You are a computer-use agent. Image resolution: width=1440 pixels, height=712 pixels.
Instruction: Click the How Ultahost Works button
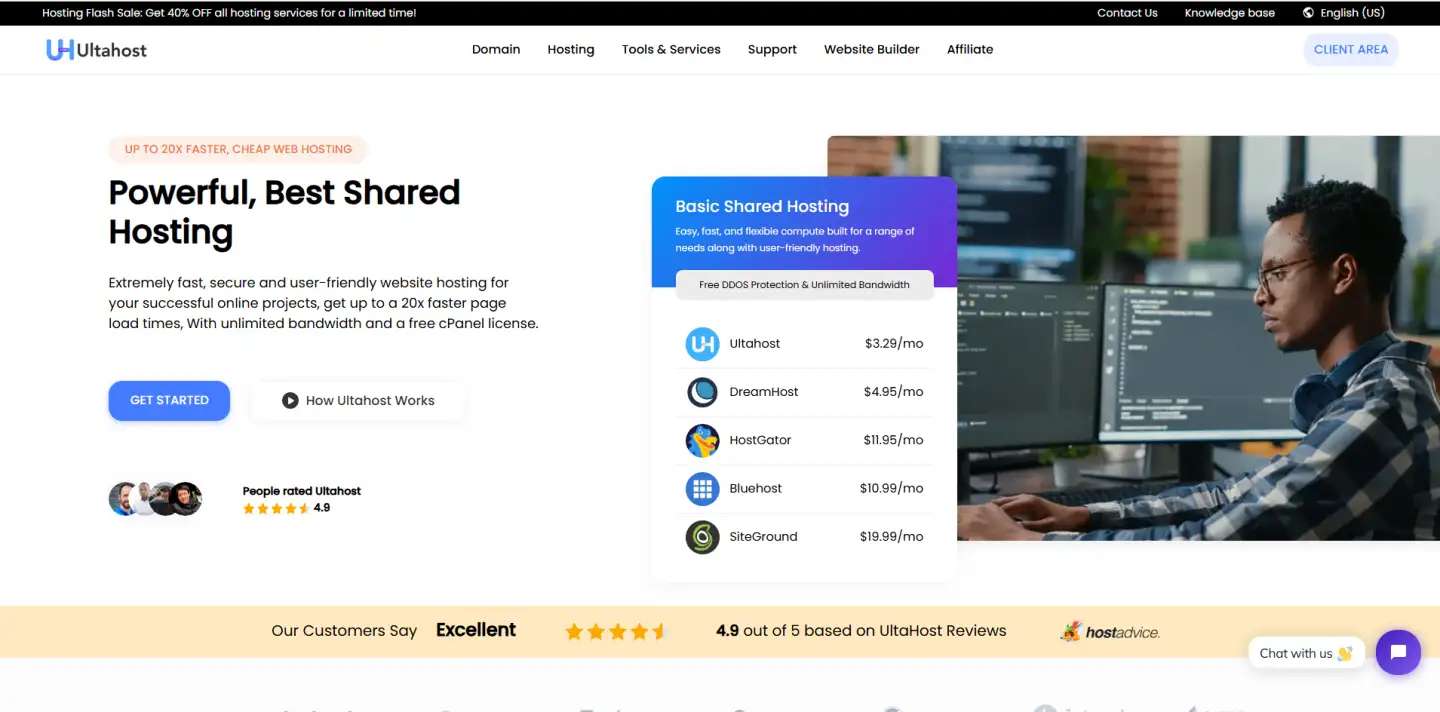[x=358, y=400]
